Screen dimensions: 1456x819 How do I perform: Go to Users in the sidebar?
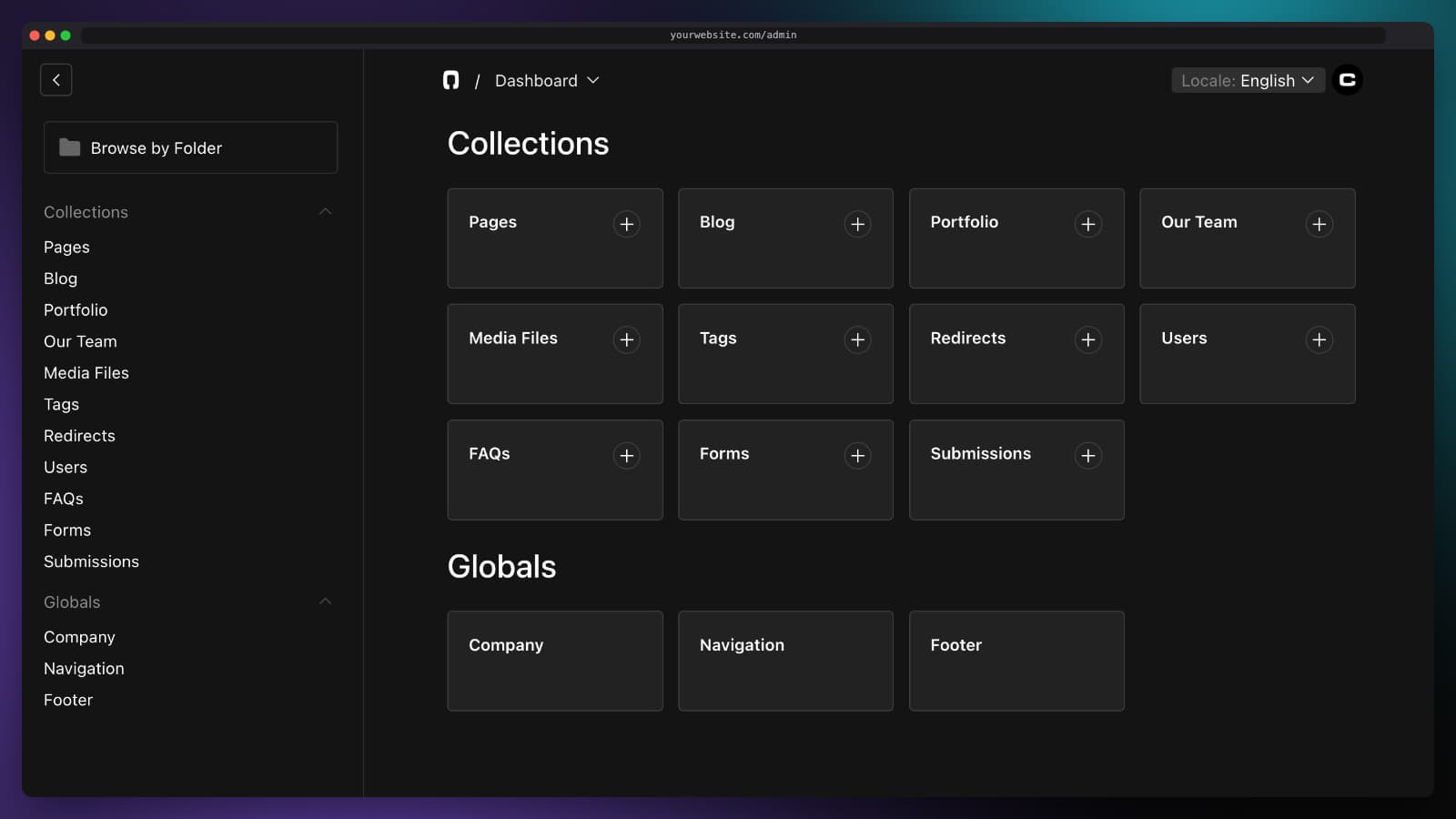[x=66, y=467]
